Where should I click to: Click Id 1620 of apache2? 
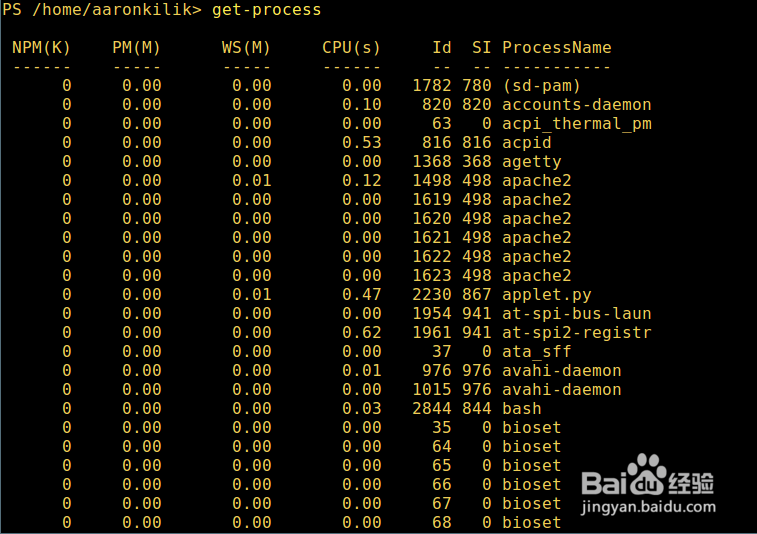(x=432, y=219)
